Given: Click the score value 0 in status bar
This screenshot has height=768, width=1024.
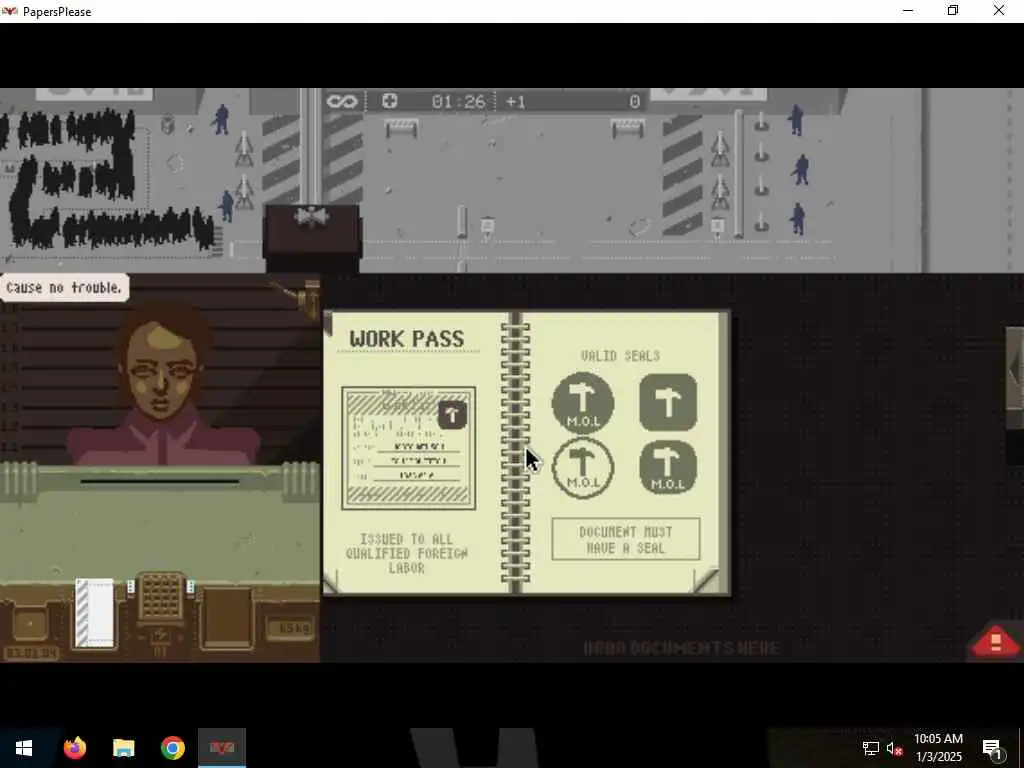Looking at the screenshot, I should point(634,102).
